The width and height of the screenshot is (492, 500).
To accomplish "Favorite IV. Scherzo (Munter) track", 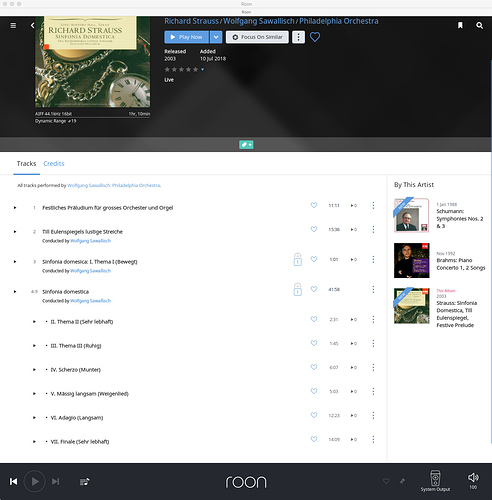I will tap(314, 367).
